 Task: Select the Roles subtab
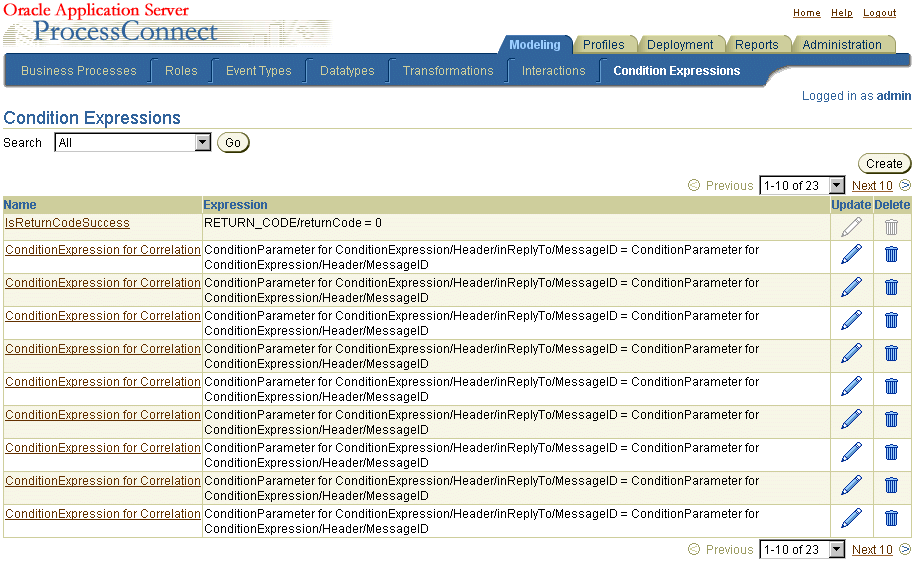[x=181, y=70]
